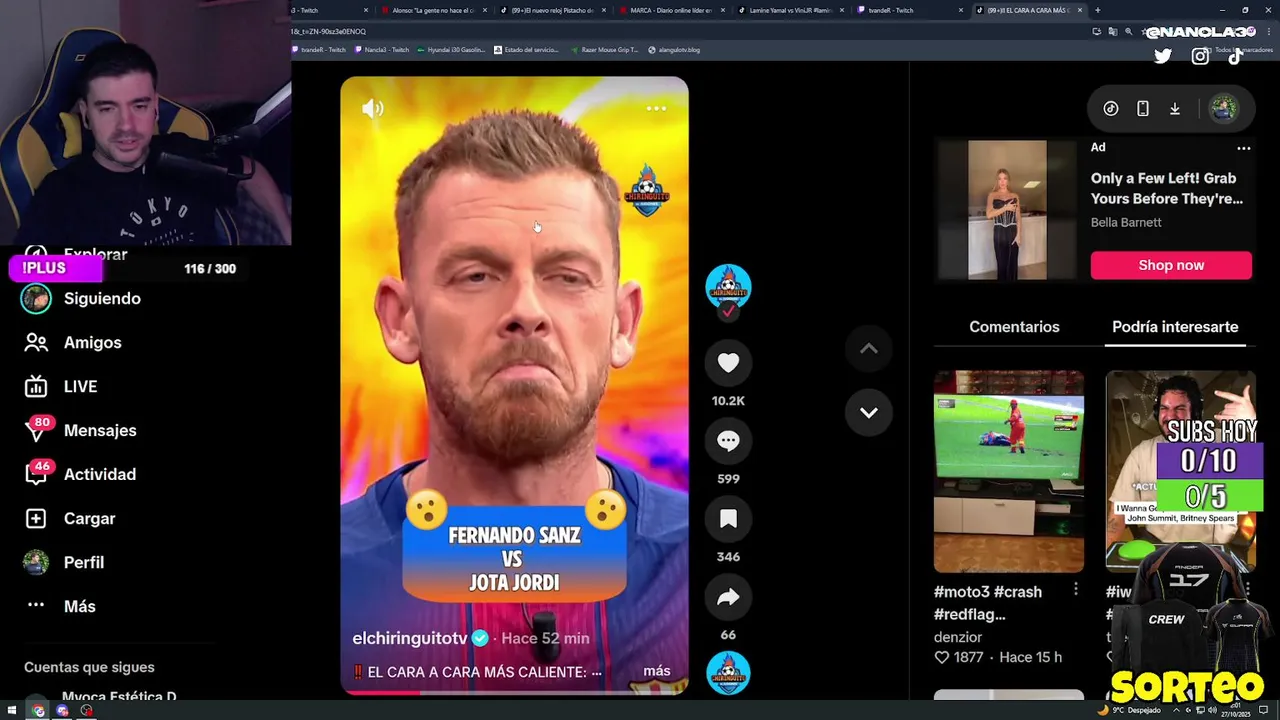1280x720 pixels.
Task: Switch to the Comentarios tab
Action: pos(1014,327)
